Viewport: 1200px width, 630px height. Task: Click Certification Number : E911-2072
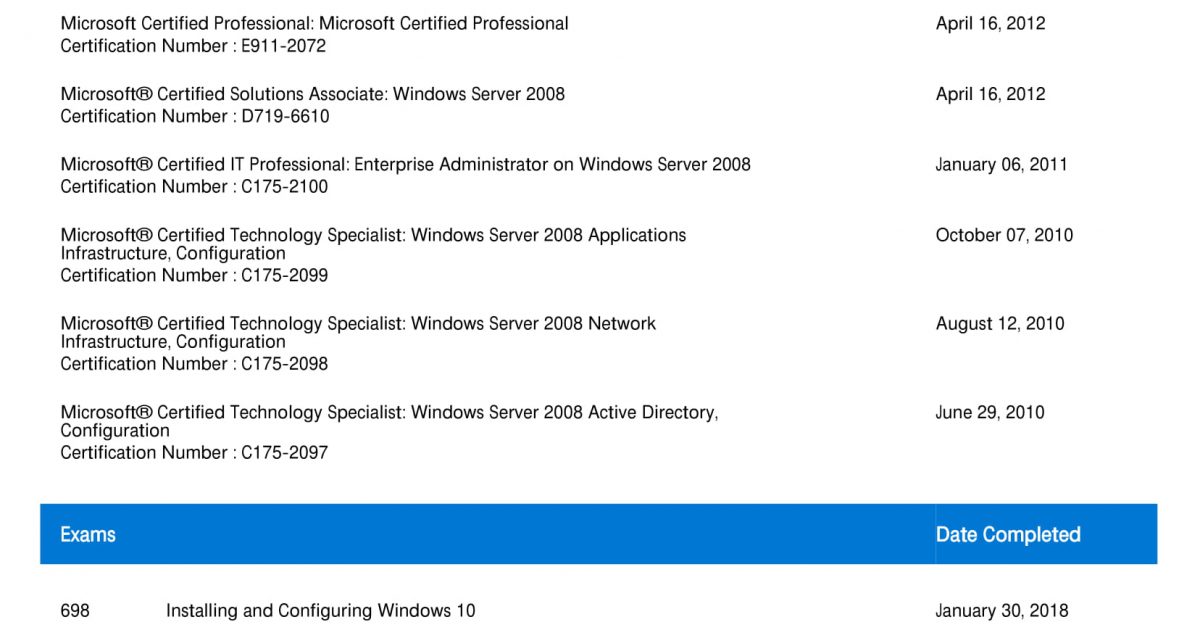tap(193, 46)
